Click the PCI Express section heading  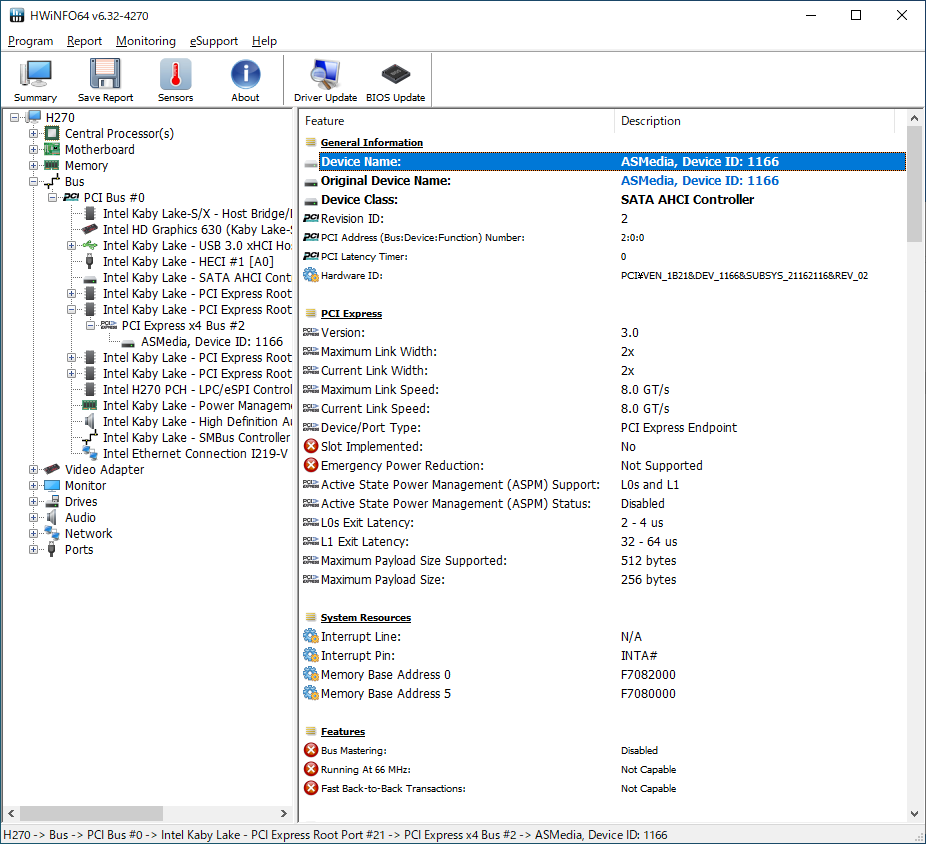pos(351,314)
